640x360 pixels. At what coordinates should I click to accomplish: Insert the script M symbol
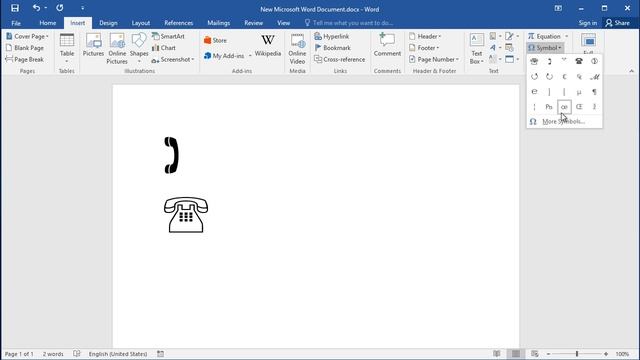coord(594,76)
